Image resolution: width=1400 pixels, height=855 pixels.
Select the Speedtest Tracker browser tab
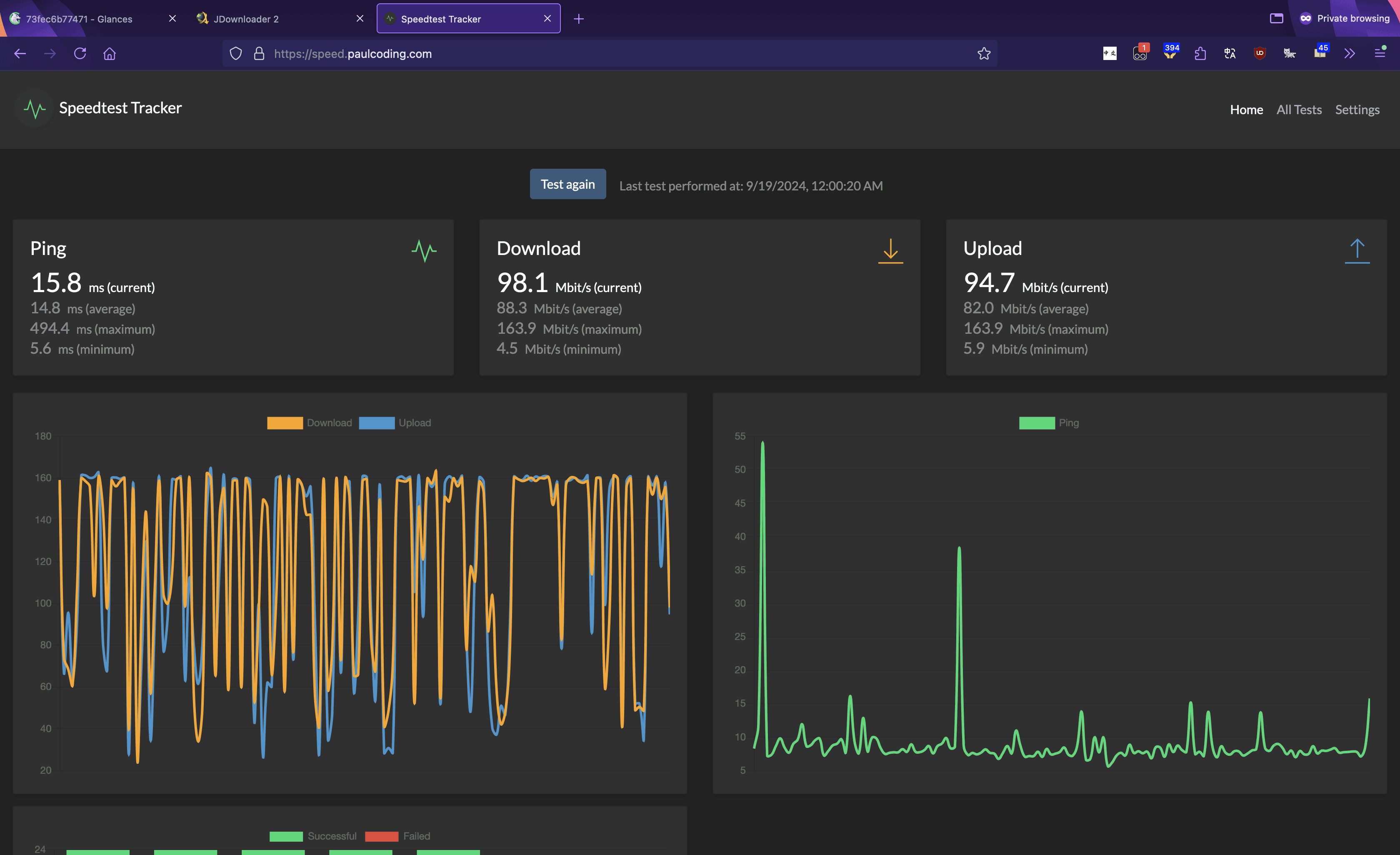(468, 19)
